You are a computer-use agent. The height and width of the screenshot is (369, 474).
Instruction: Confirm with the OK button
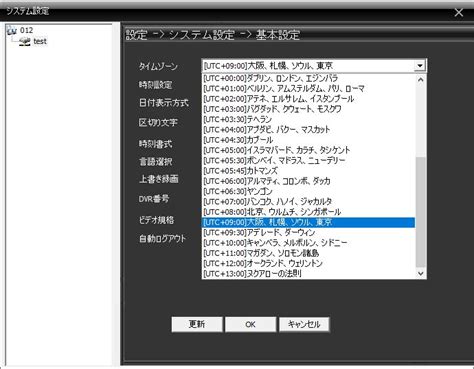[x=250, y=324]
